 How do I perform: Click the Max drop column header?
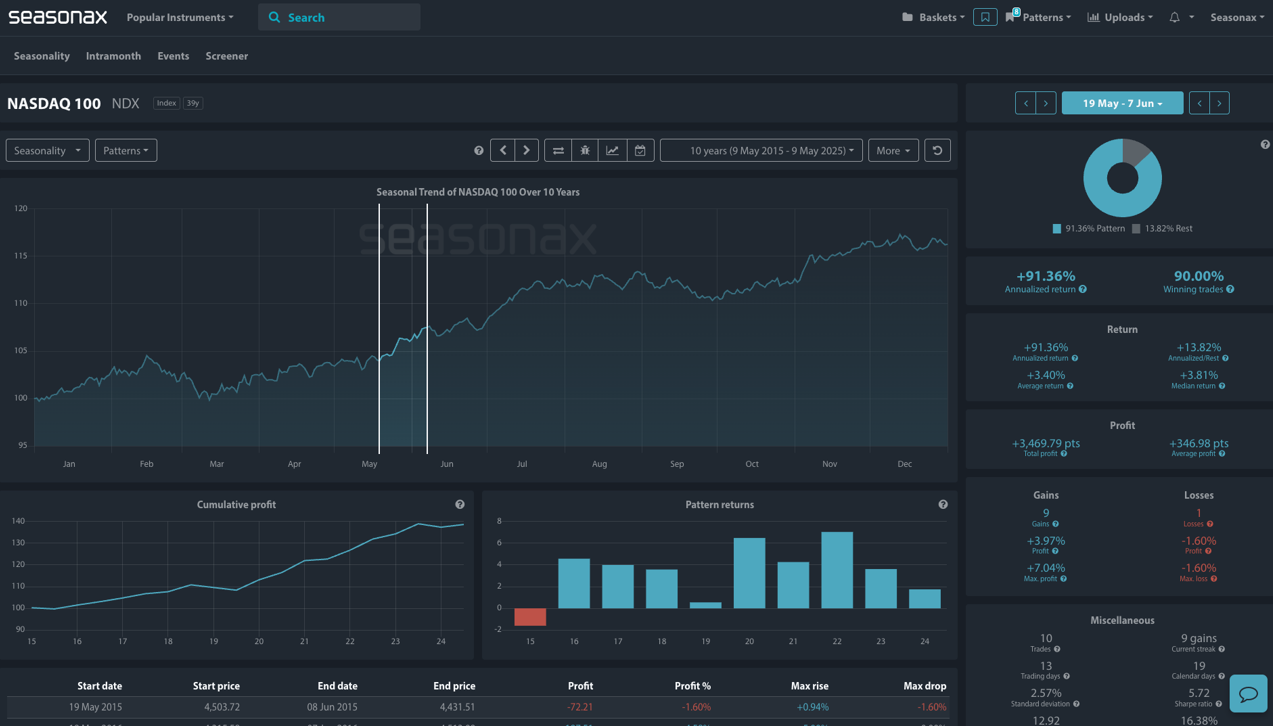point(924,686)
